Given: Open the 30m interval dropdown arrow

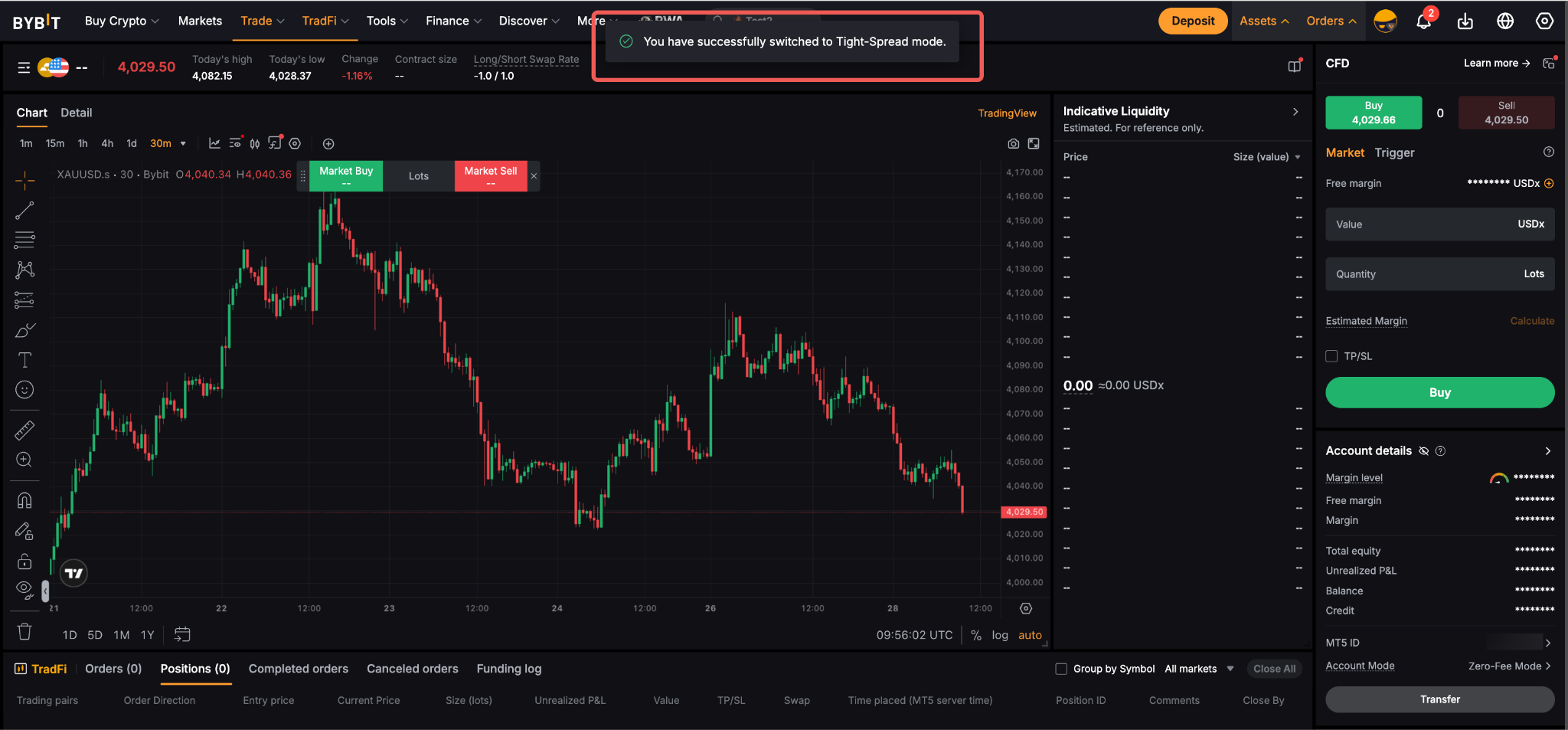Looking at the screenshot, I should pyautogui.click(x=183, y=144).
